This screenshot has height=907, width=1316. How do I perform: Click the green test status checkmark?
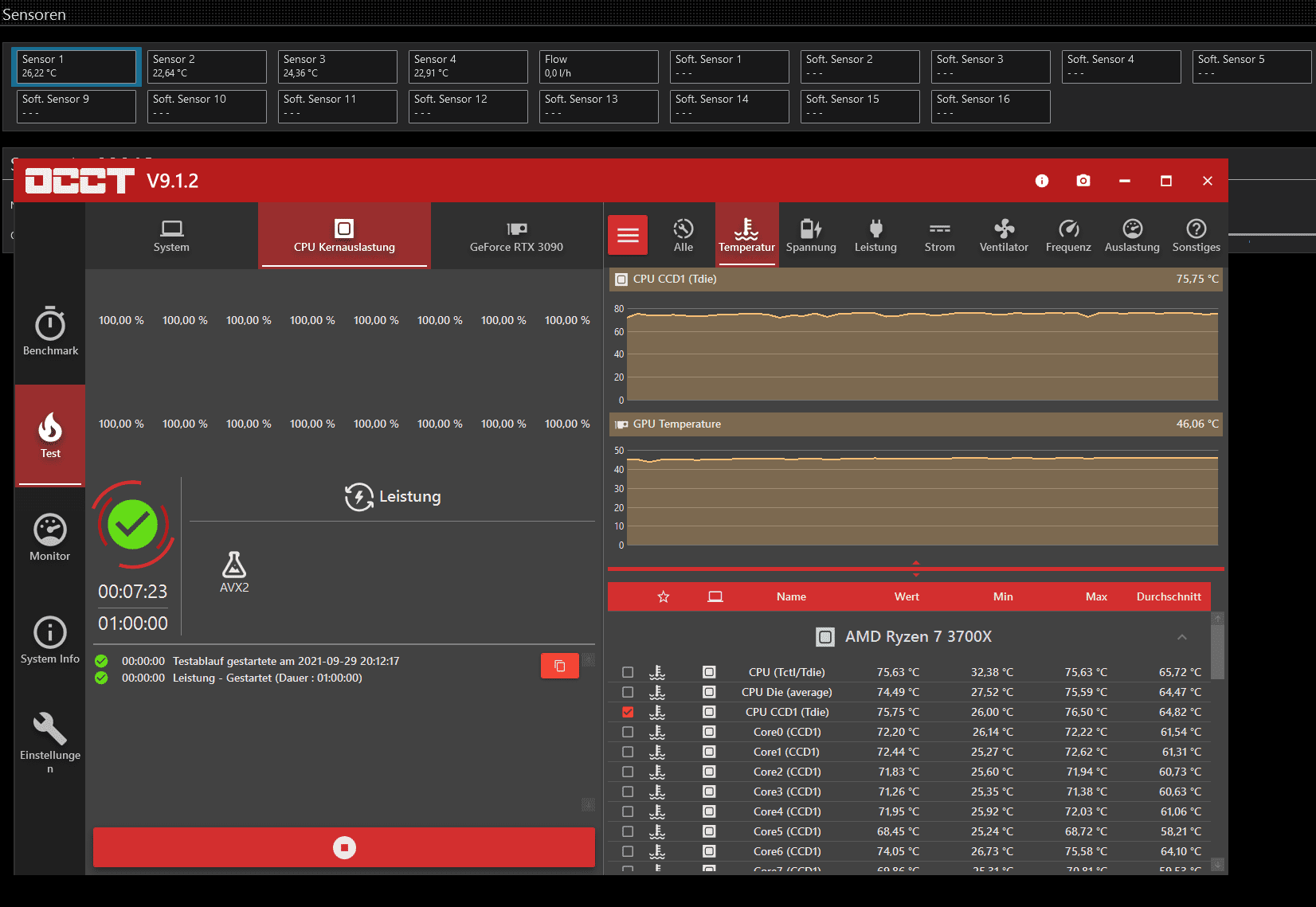coord(132,524)
